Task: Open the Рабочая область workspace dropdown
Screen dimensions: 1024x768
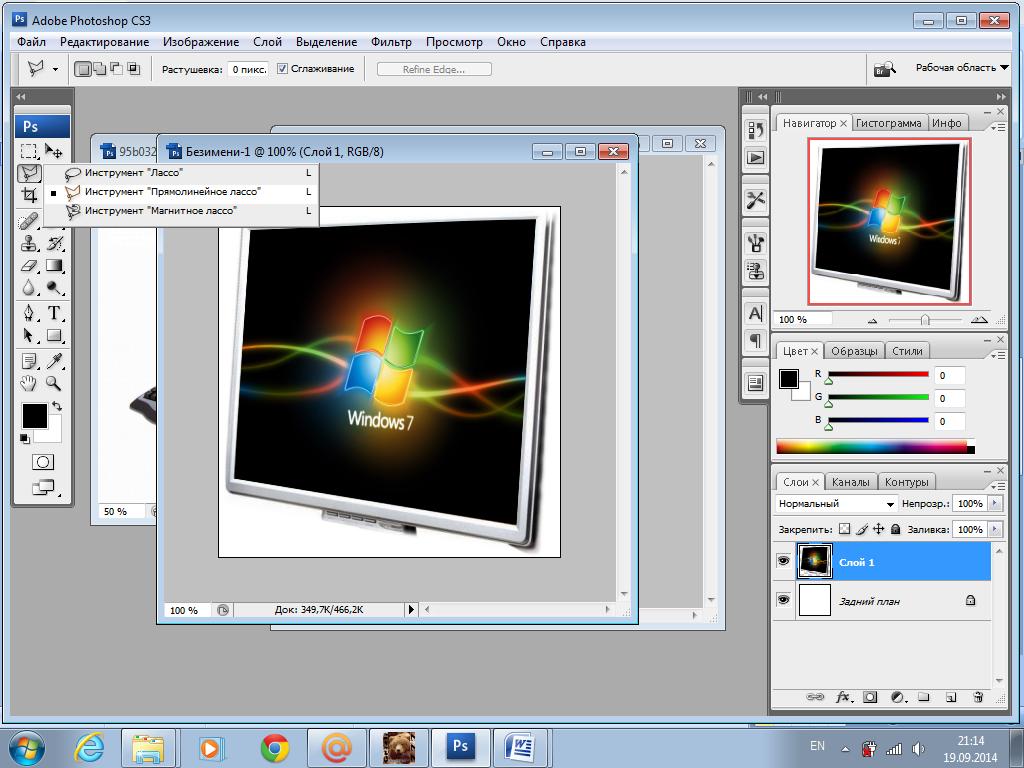Action: click(962, 67)
